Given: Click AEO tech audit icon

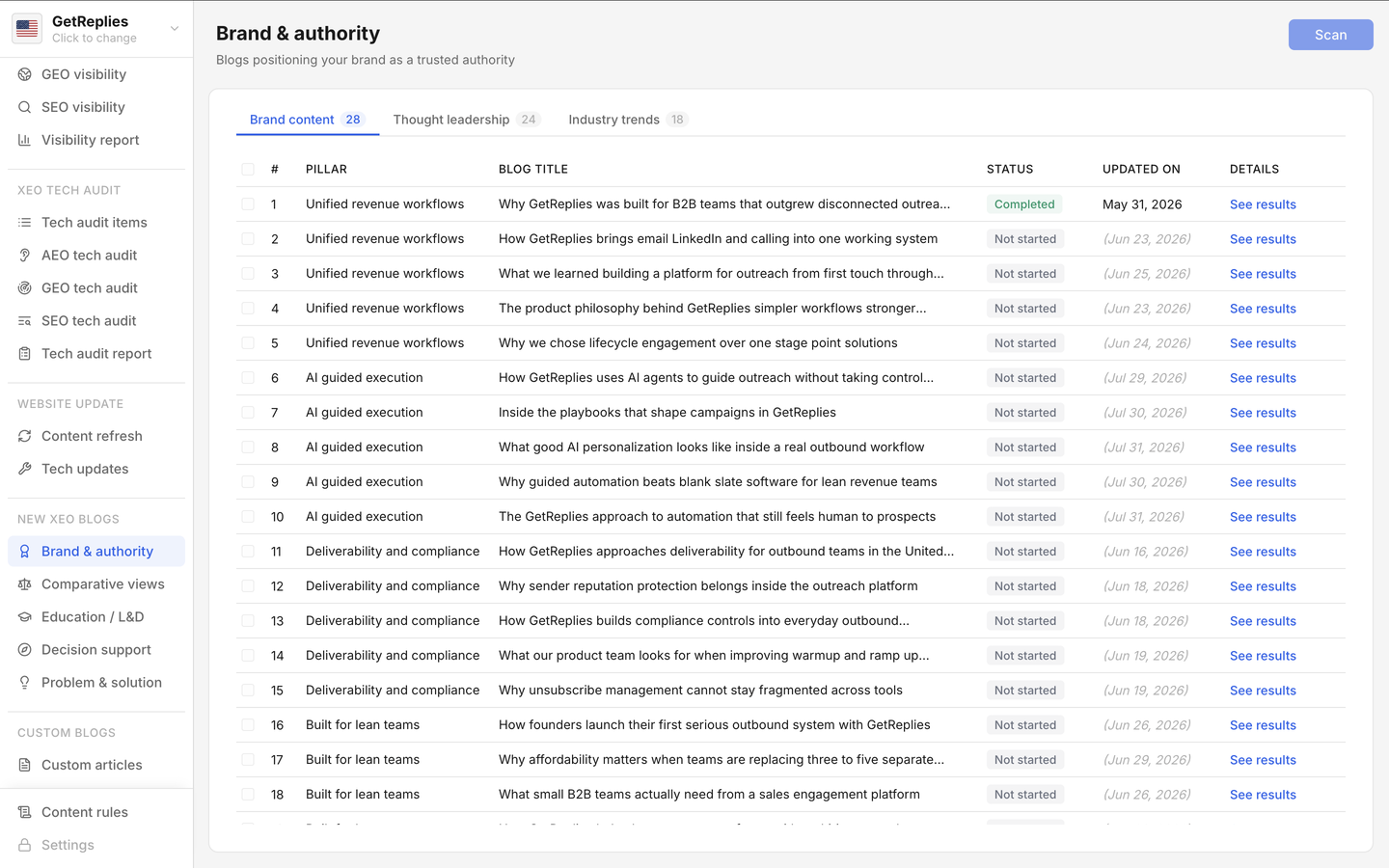Looking at the screenshot, I should (25, 256).
